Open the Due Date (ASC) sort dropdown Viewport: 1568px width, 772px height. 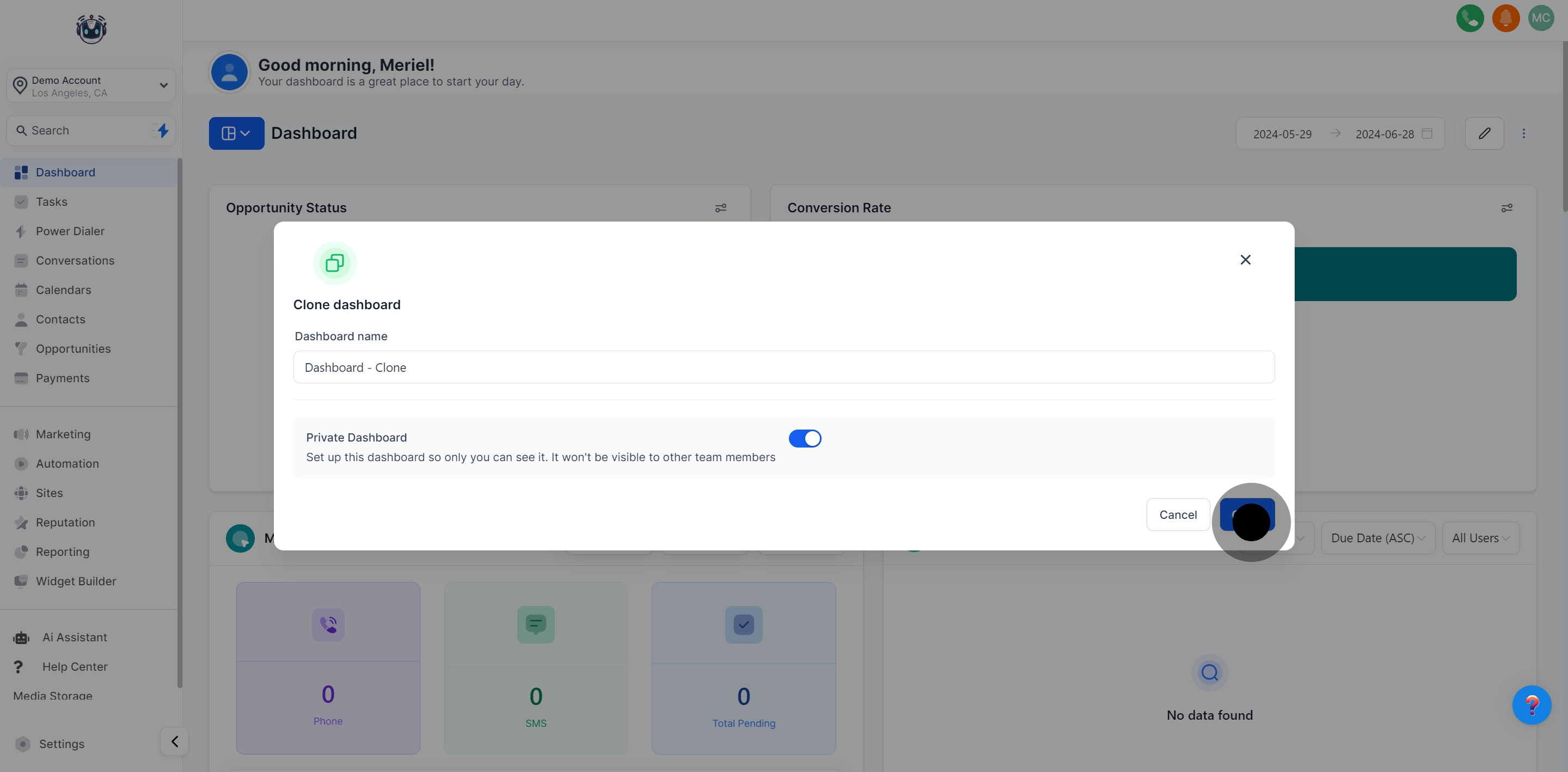click(1377, 538)
